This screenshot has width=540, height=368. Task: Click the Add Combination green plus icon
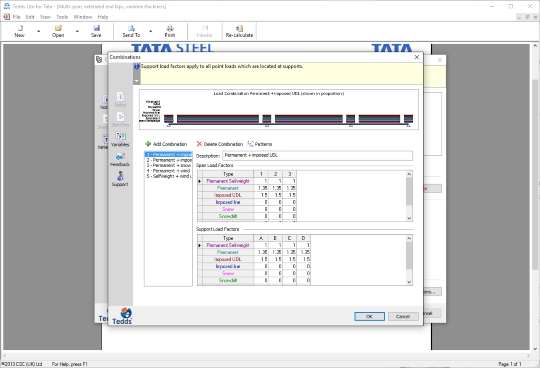coord(148,144)
